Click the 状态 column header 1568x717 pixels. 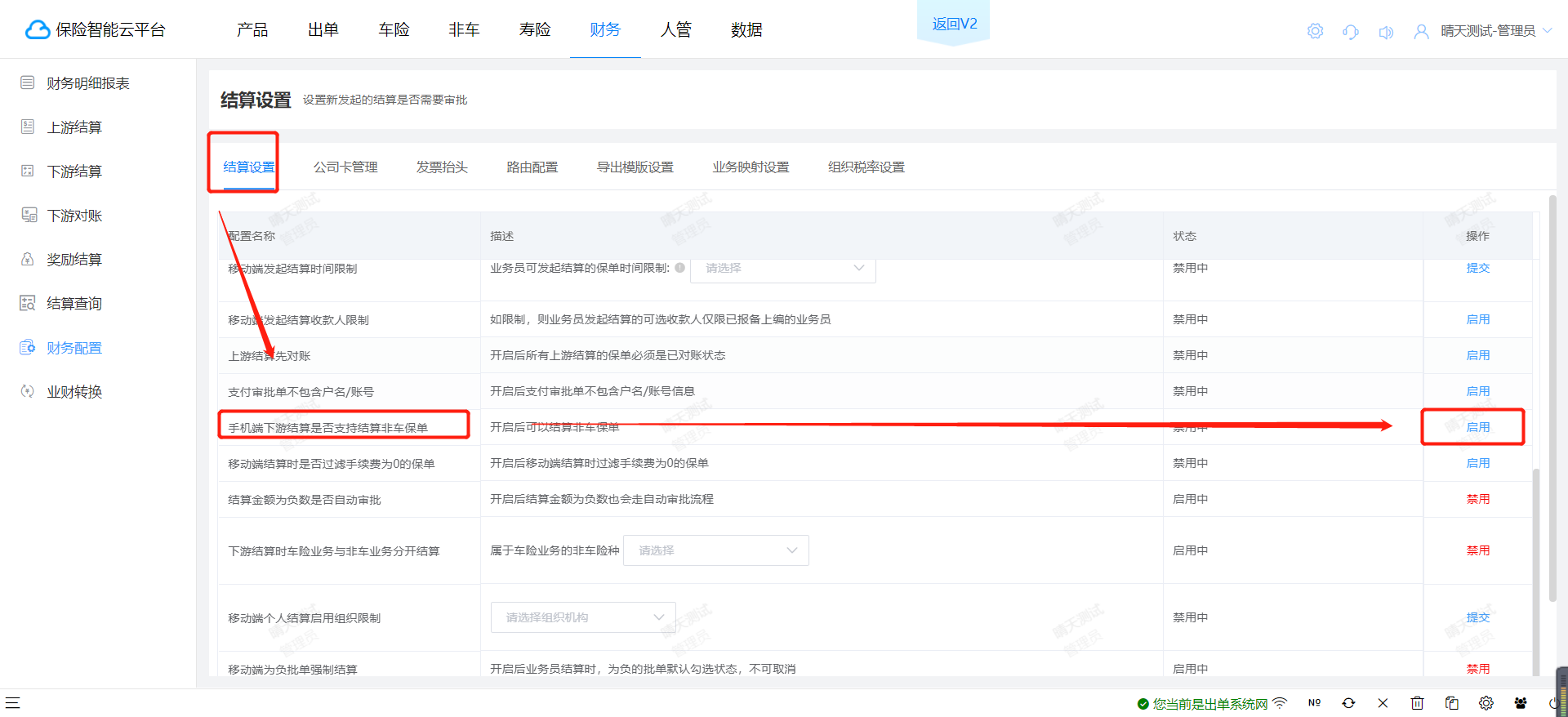point(1185,236)
